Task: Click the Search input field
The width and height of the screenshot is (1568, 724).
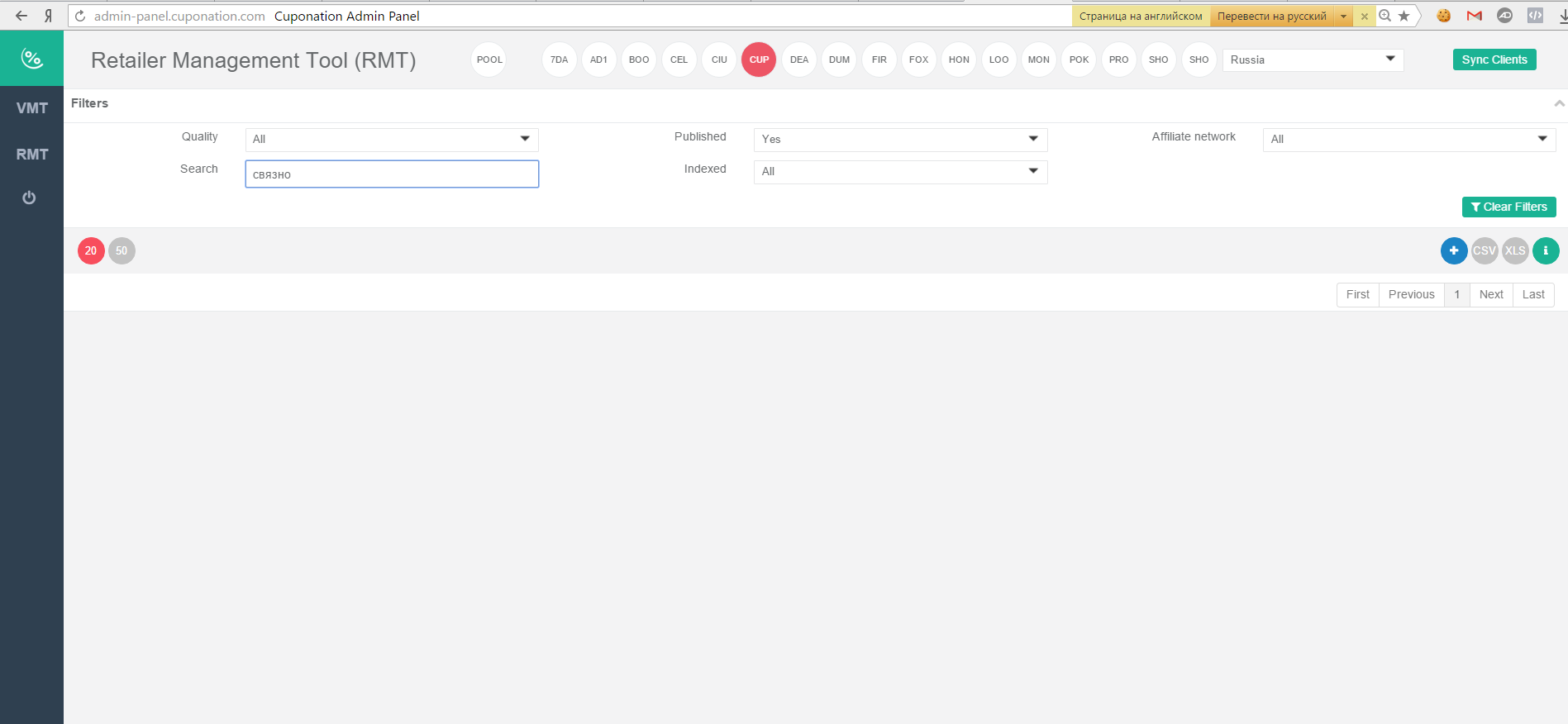Action: [392, 174]
